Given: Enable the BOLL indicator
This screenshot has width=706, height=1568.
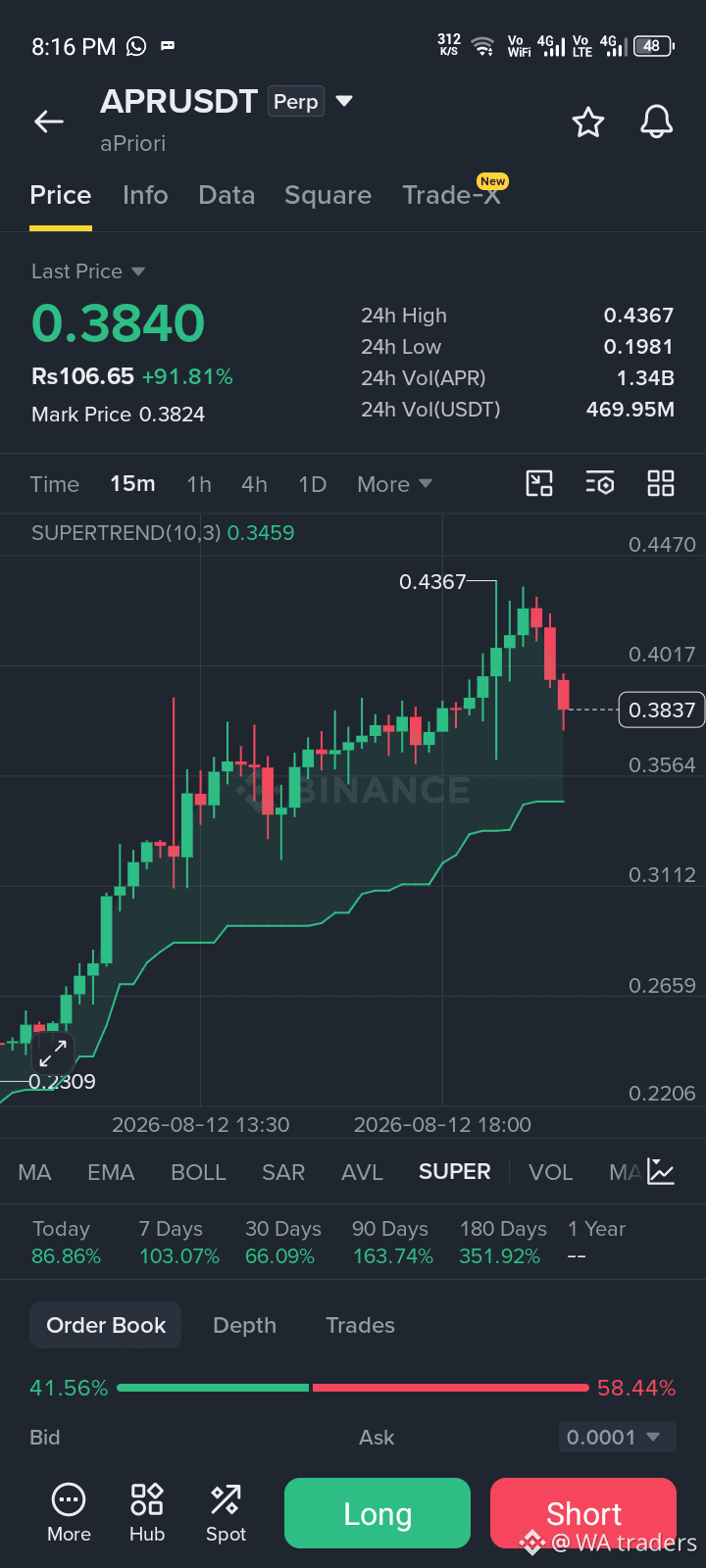Looking at the screenshot, I should coord(198,1172).
